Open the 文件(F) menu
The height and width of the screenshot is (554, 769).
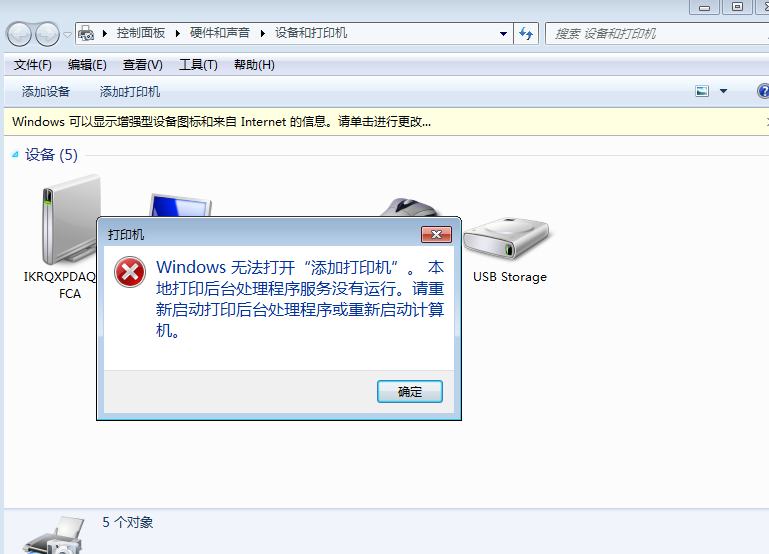pyautogui.click(x=33, y=65)
